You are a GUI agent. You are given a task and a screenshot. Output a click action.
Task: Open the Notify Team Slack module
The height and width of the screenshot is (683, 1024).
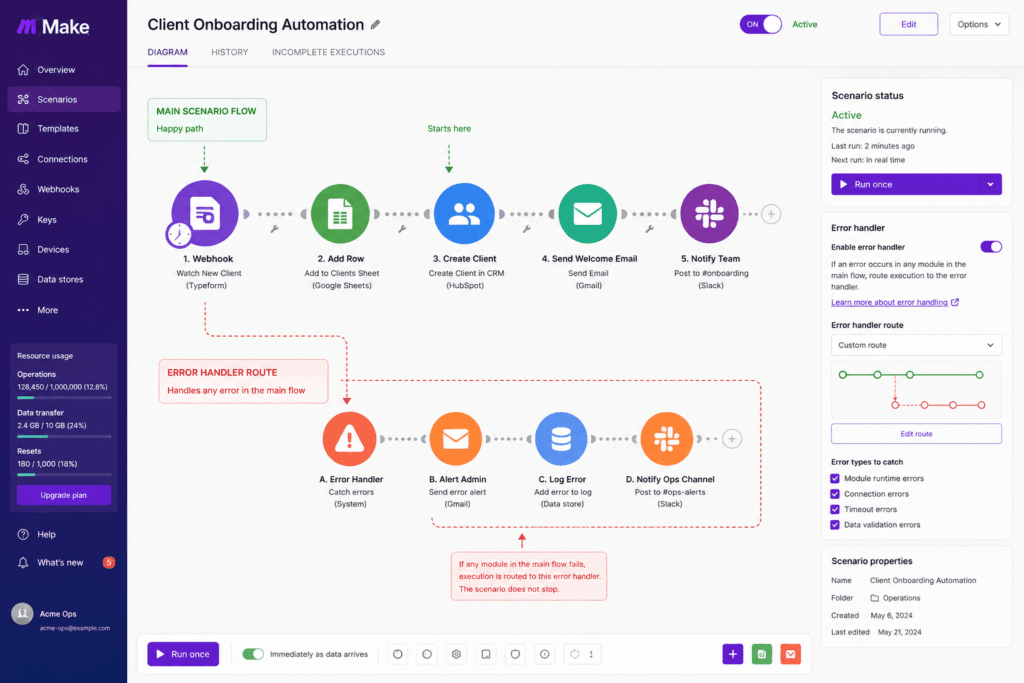click(709, 214)
